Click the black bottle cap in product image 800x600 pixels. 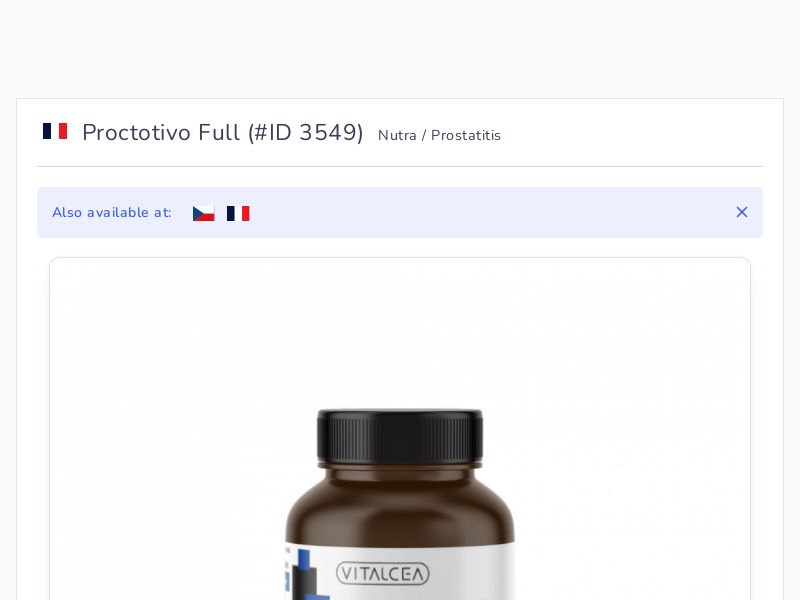pos(400,435)
